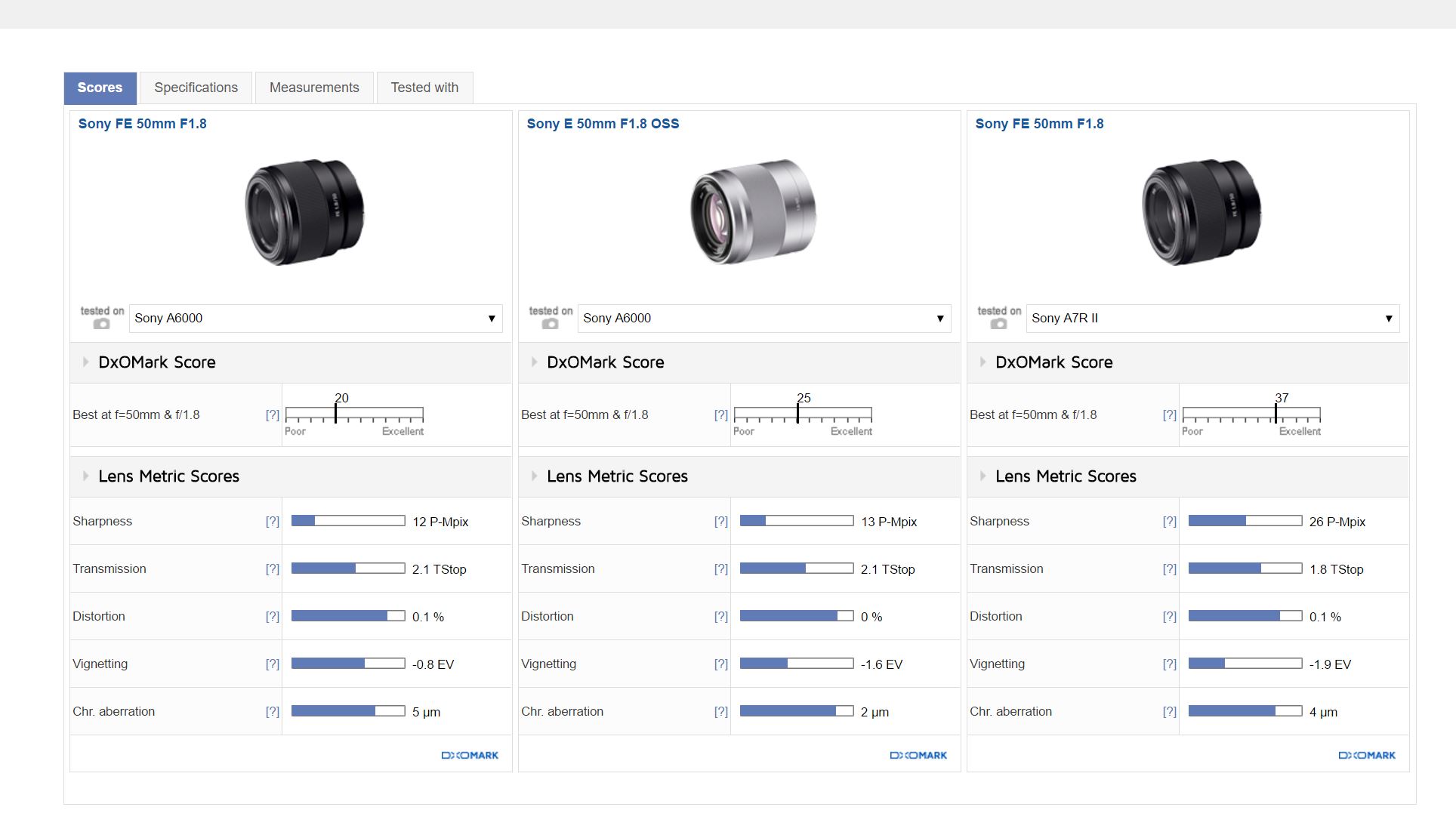Click second column 'tested on' camera icon
This screenshot has height=838, width=1456.
click(551, 324)
